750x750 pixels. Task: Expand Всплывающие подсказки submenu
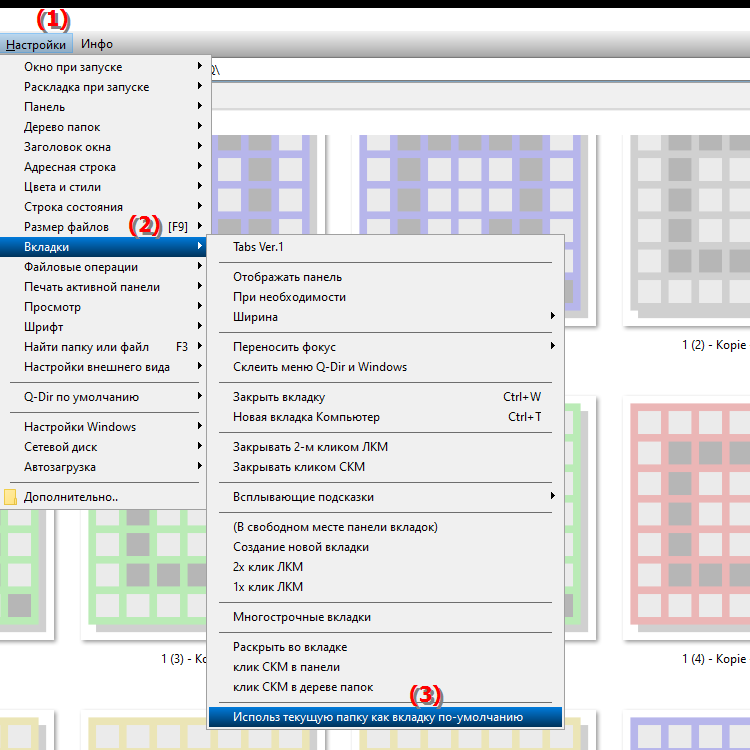point(386,497)
